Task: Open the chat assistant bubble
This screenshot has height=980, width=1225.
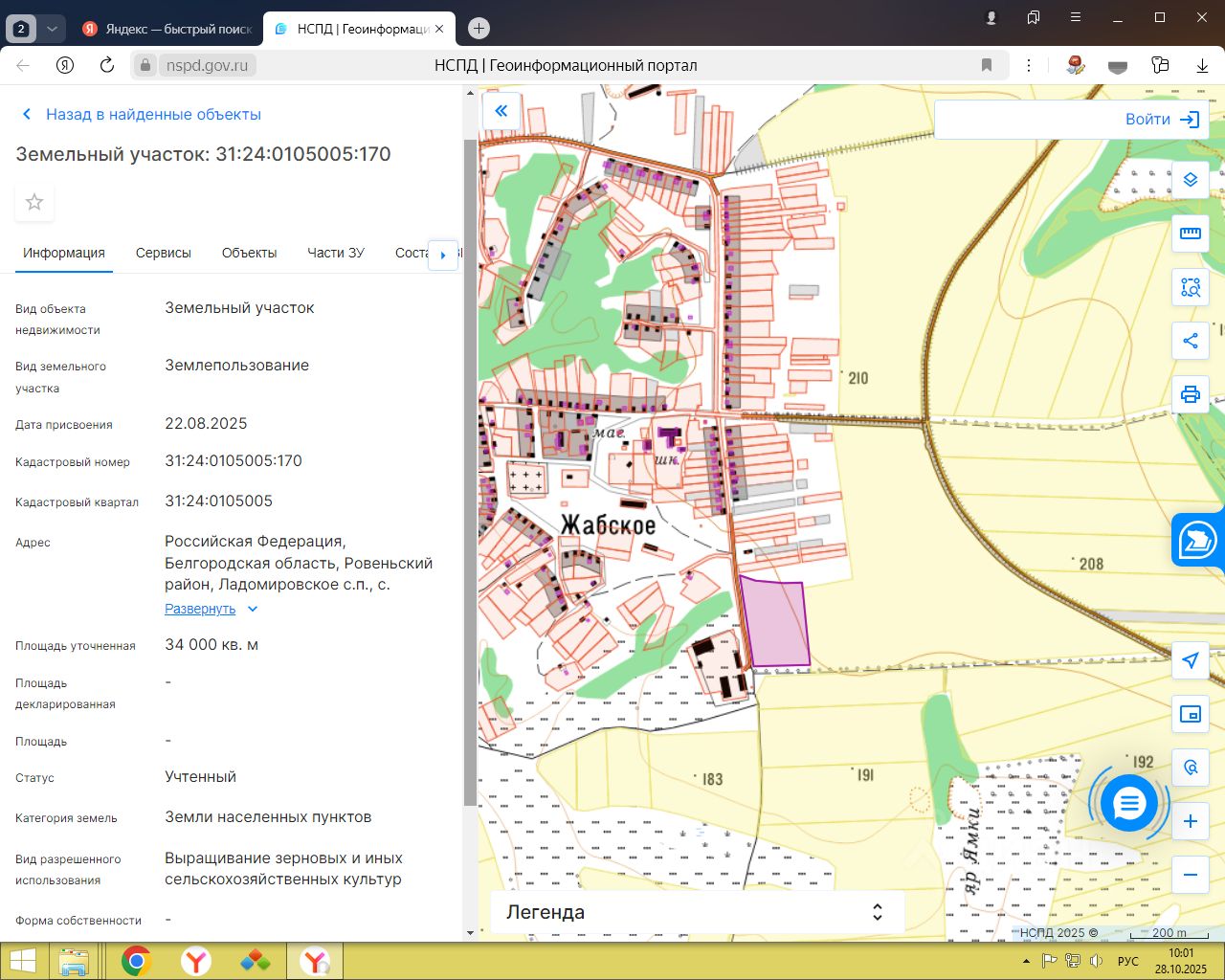Action: [1129, 804]
